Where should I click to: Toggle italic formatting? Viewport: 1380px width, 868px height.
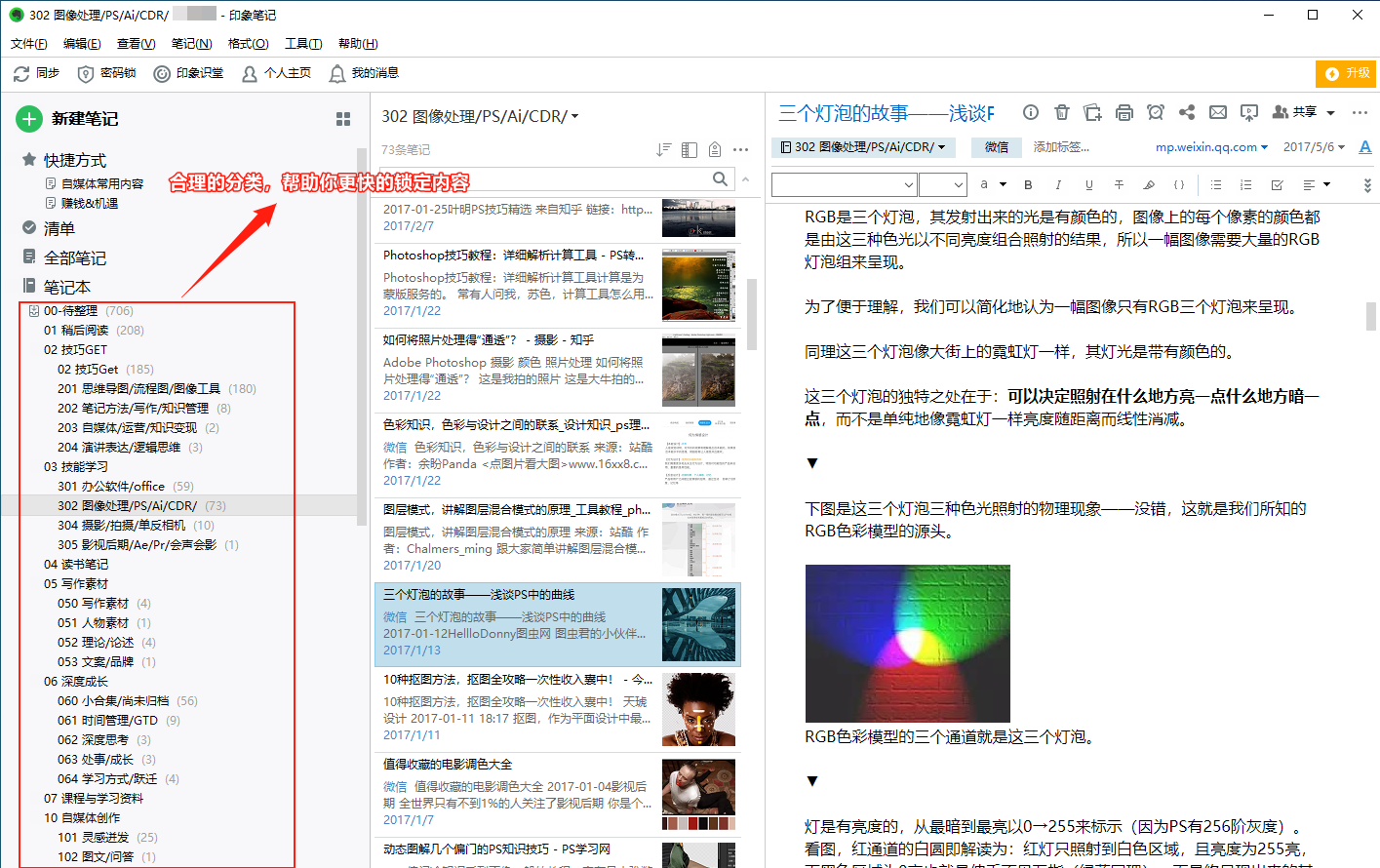click(x=1058, y=184)
